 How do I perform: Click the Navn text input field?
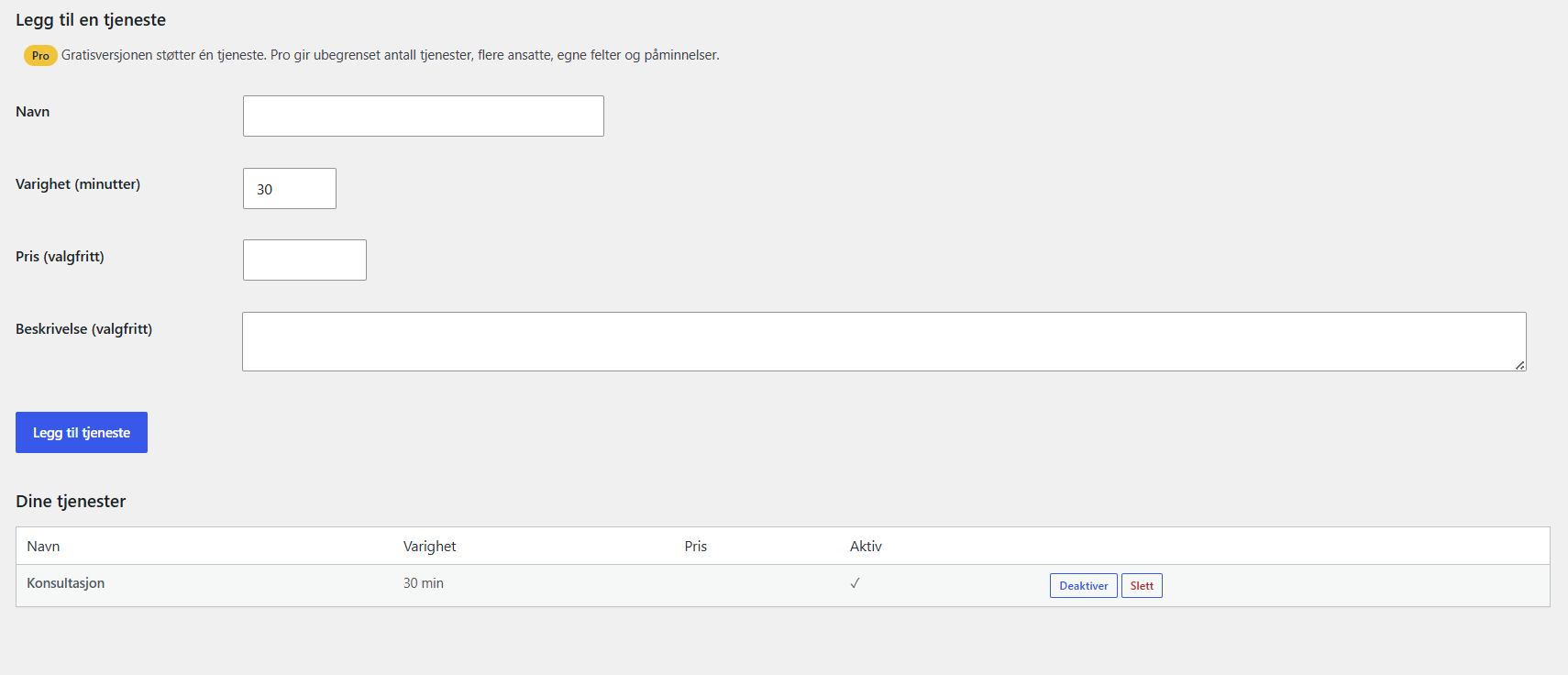[x=423, y=116]
